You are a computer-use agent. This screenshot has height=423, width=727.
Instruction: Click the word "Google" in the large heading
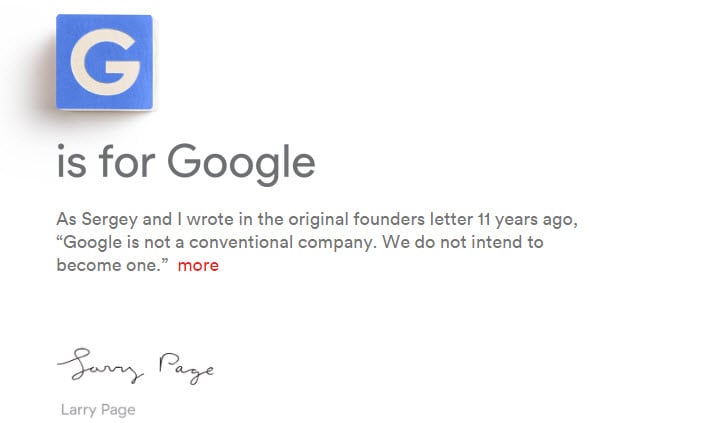tap(241, 163)
